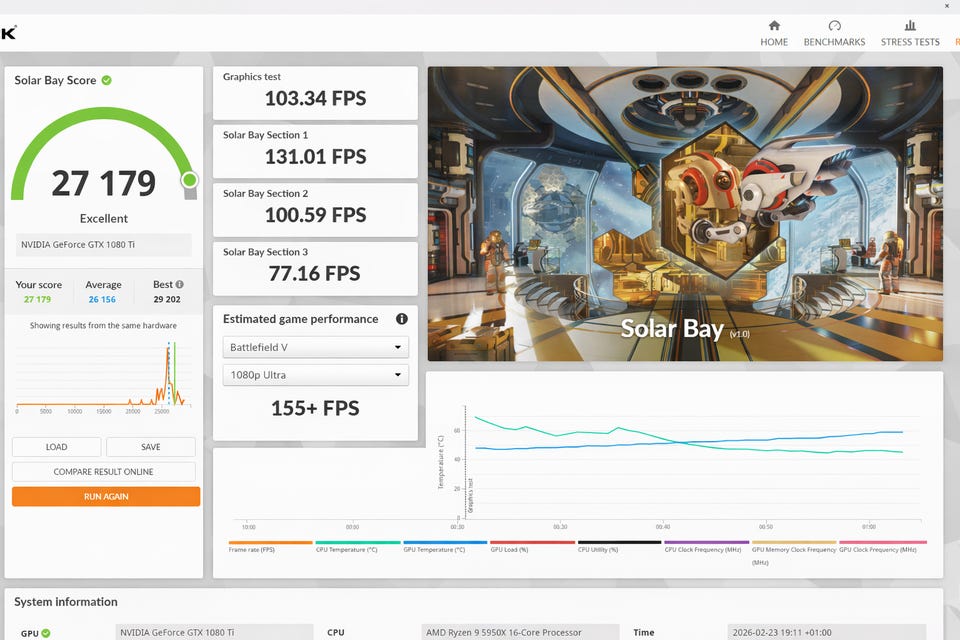Click the score gauge indicator knob
Screen dimensions: 960x640
pos(190,180)
